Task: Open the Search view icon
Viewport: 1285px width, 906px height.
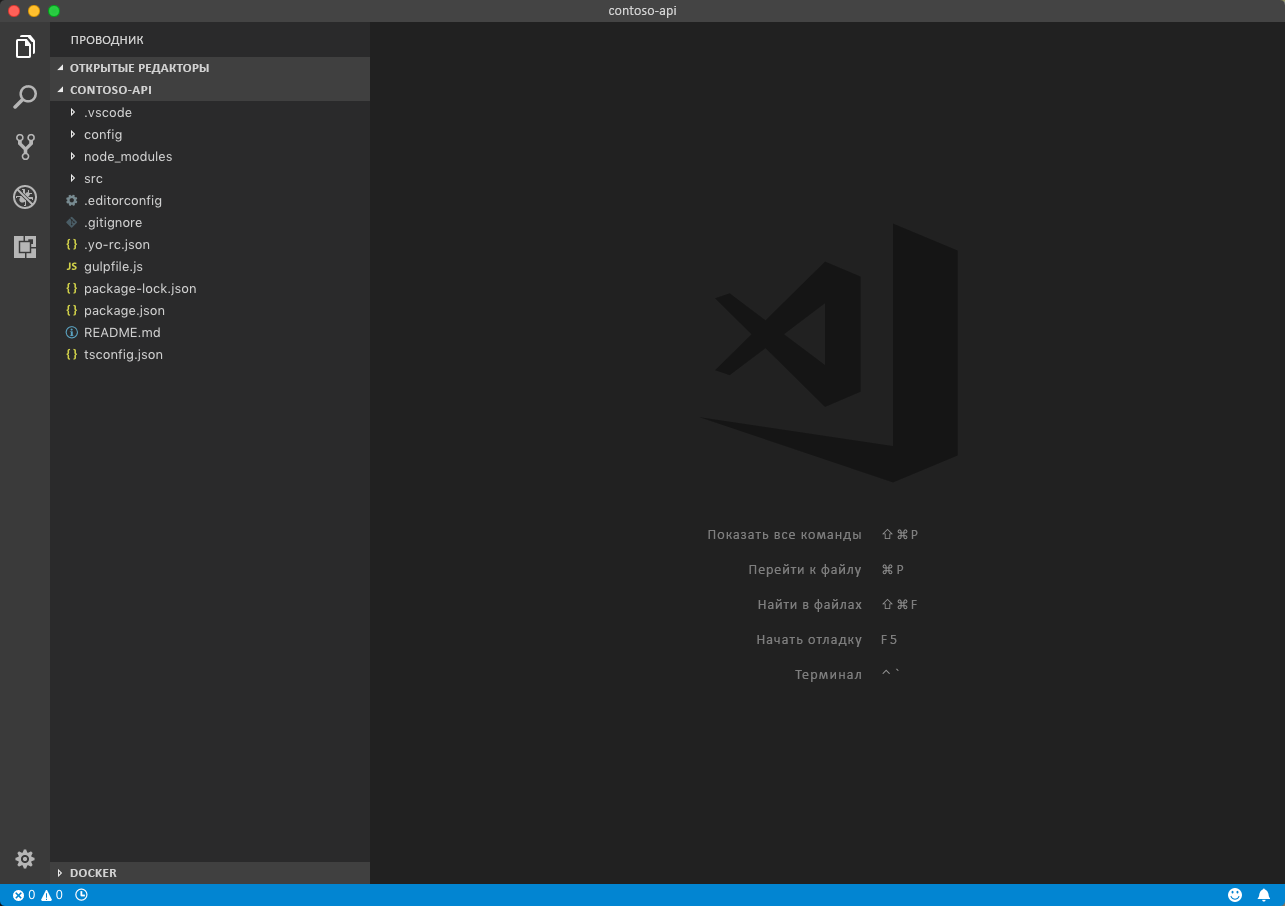Action: click(25, 96)
